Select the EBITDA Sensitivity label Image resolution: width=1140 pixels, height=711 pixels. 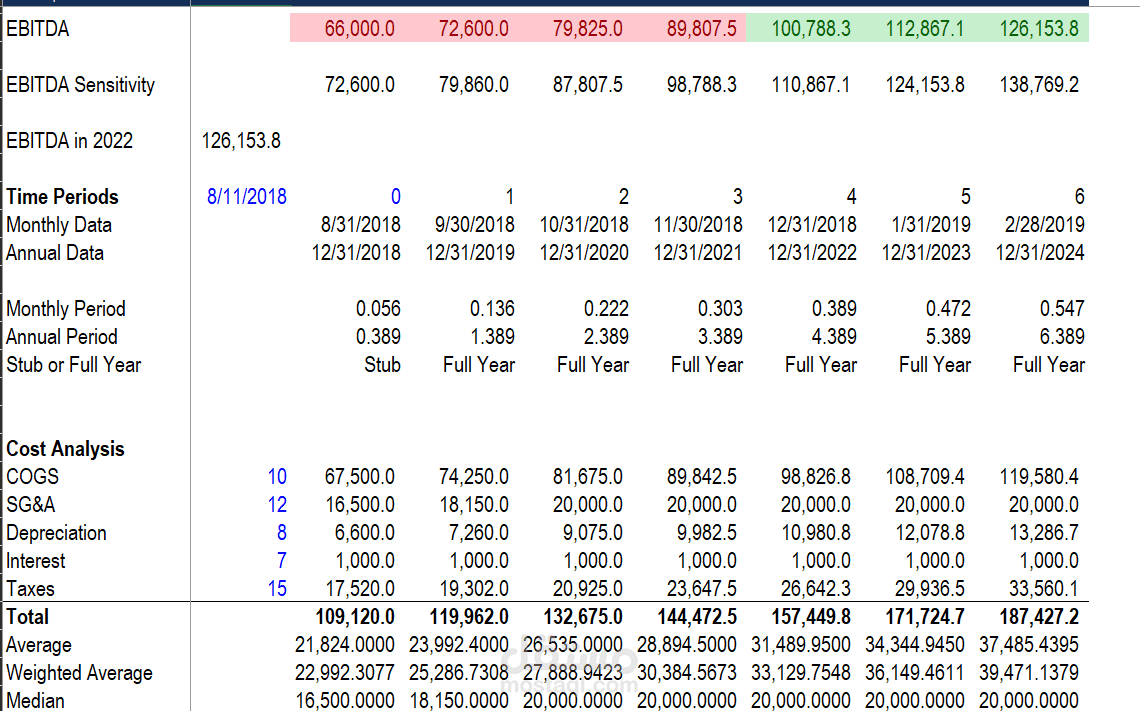click(x=81, y=84)
